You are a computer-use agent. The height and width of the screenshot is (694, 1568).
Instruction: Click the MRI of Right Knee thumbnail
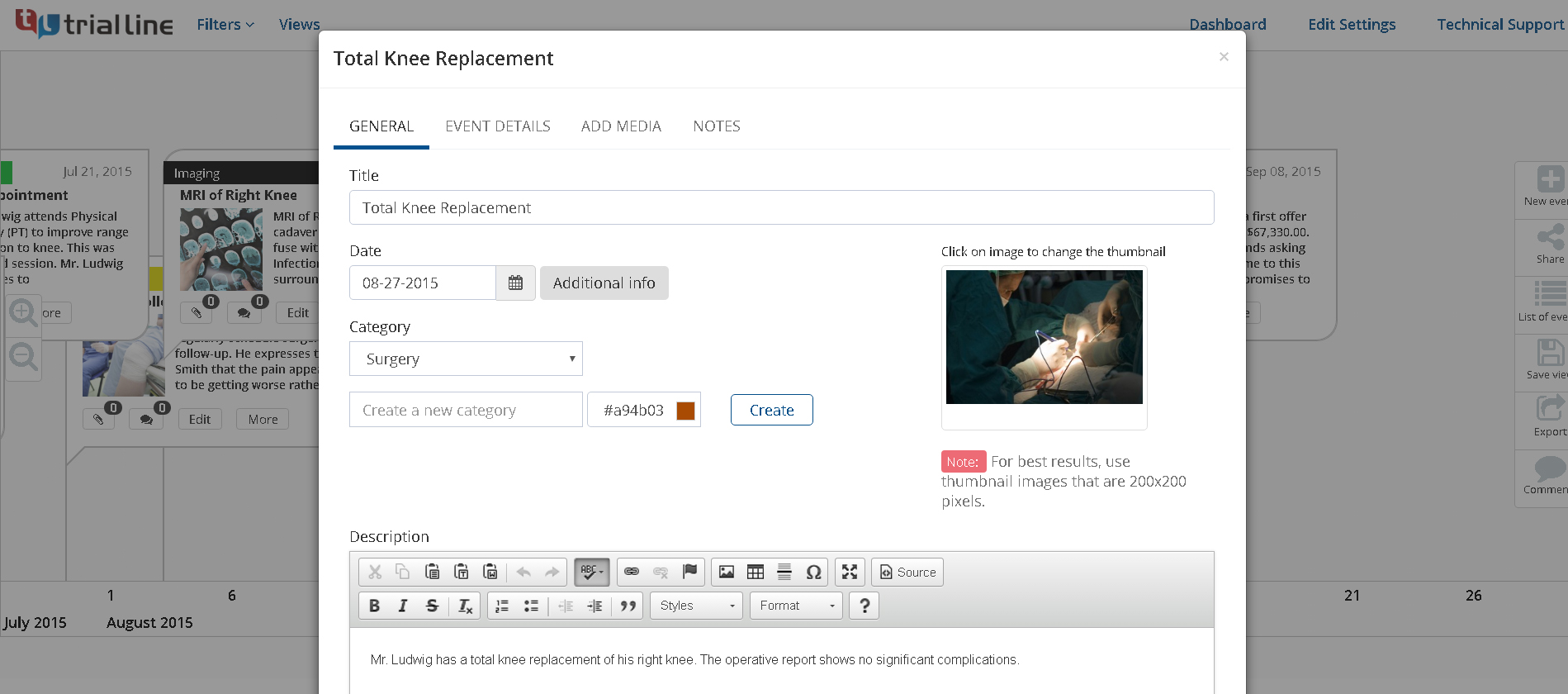(221, 249)
